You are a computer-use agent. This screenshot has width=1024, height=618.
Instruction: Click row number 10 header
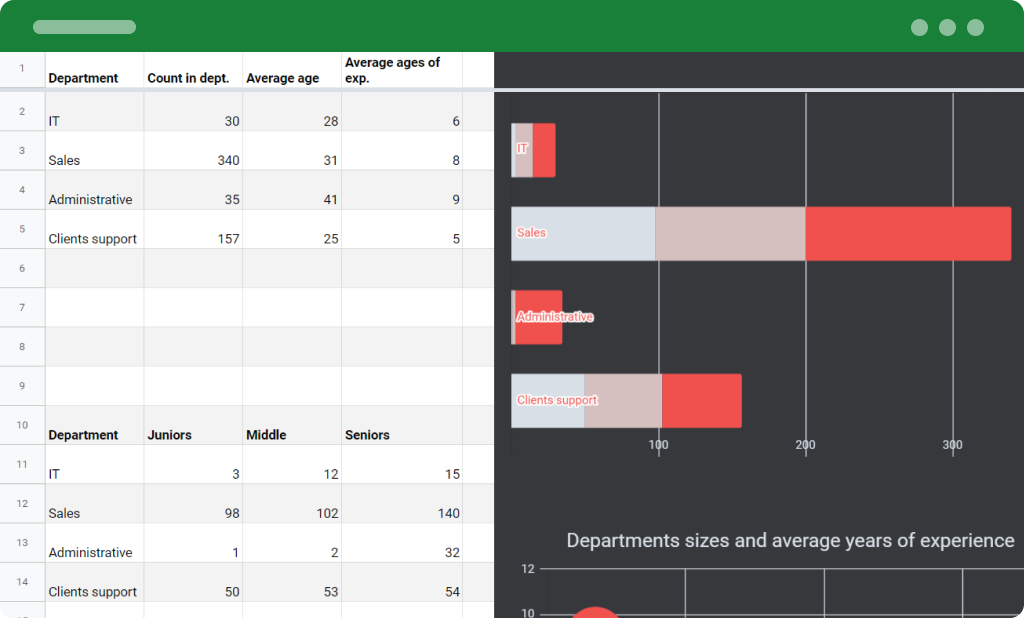coord(22,425)
